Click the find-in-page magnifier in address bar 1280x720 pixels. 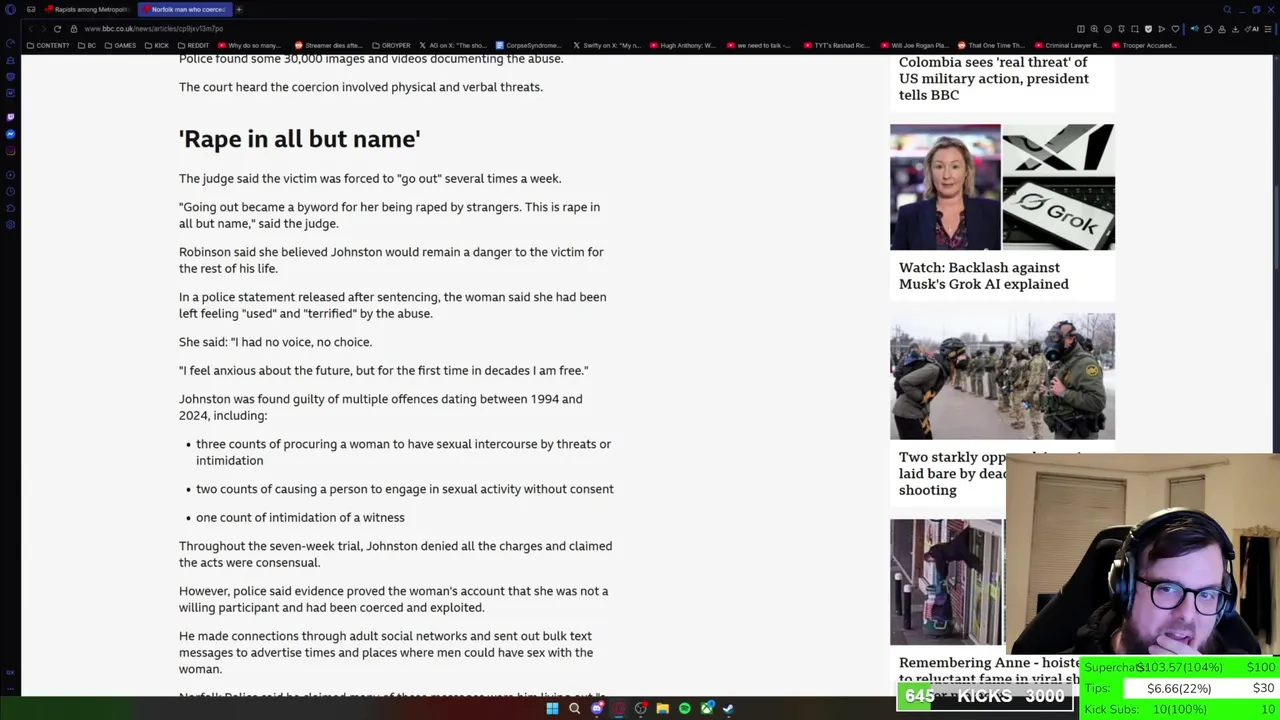click(1094, 29)
